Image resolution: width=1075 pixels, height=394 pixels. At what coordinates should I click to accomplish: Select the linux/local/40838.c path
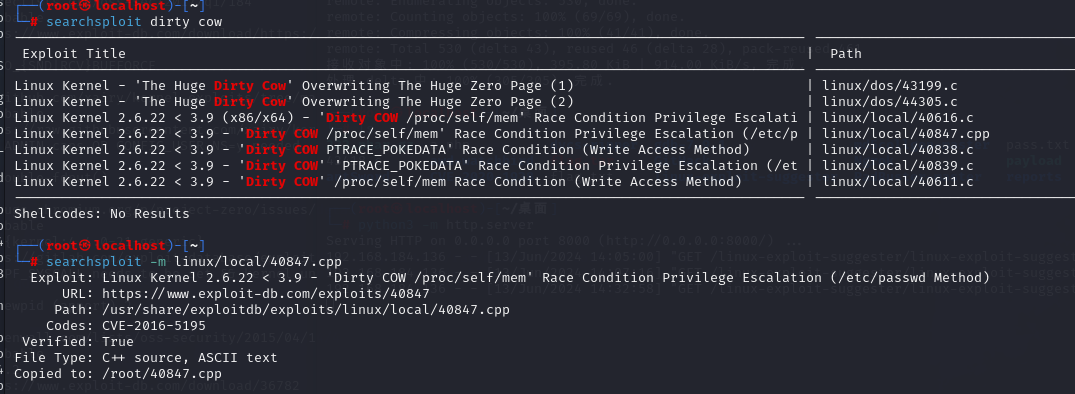tap(897, 149)
